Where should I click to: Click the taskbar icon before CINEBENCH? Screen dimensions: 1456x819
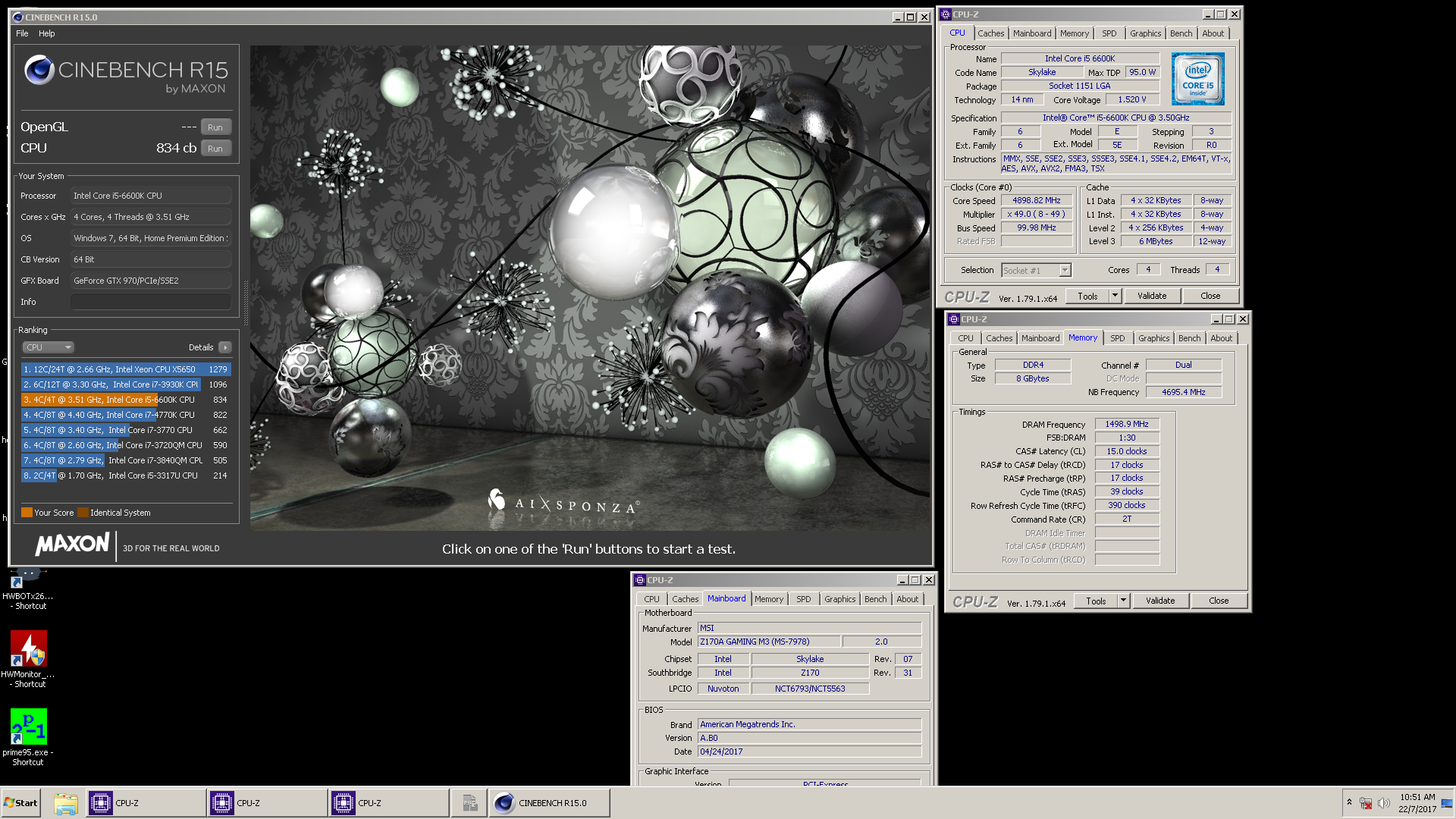tap(469, 803)
